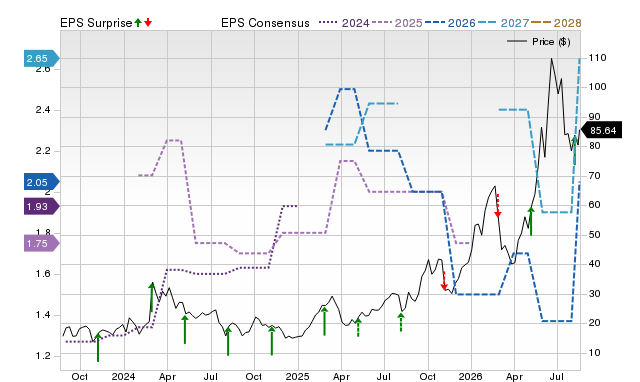This screenshot has height=382, width=640.
Task: Click green surprise arrow between Apr and Jul 2024
Action: pos(185,329)
